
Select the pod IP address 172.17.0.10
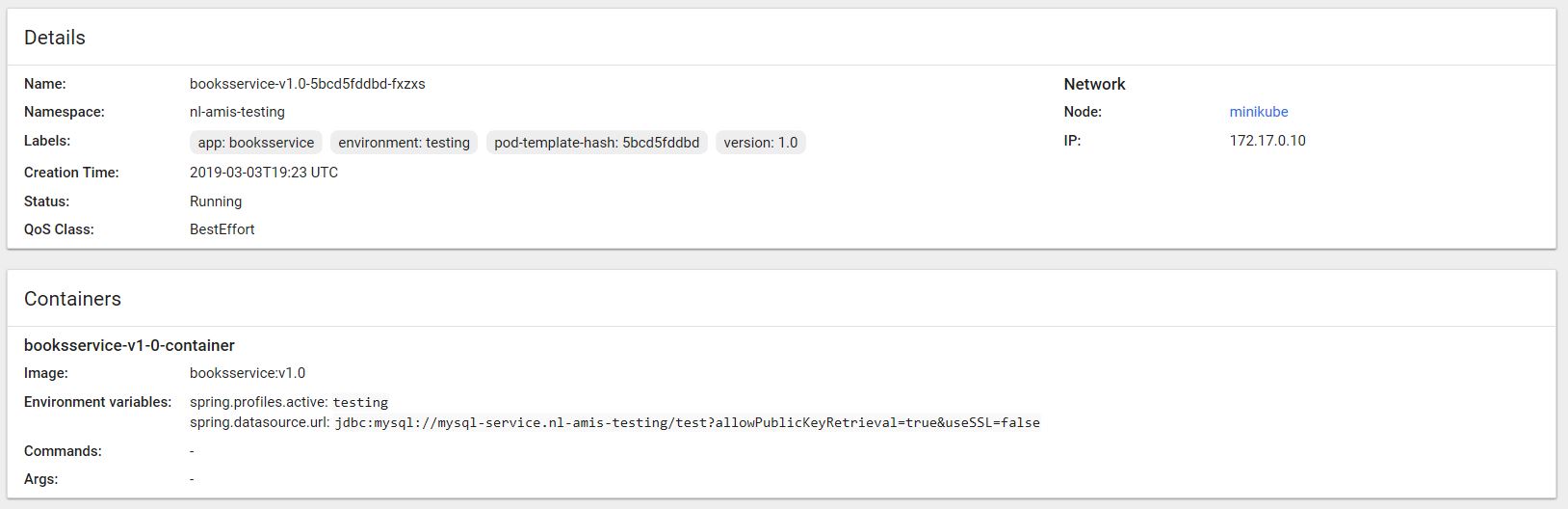point(1267,141)
